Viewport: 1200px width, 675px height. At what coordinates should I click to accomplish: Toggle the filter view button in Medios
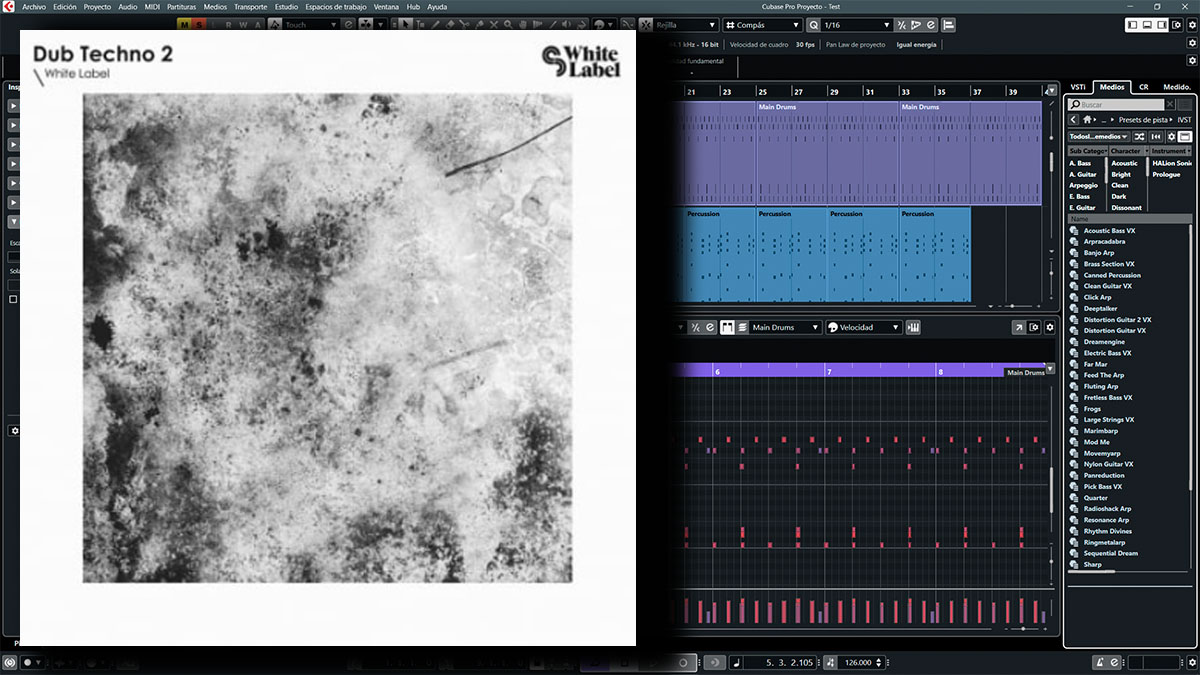click(1185, 136)
